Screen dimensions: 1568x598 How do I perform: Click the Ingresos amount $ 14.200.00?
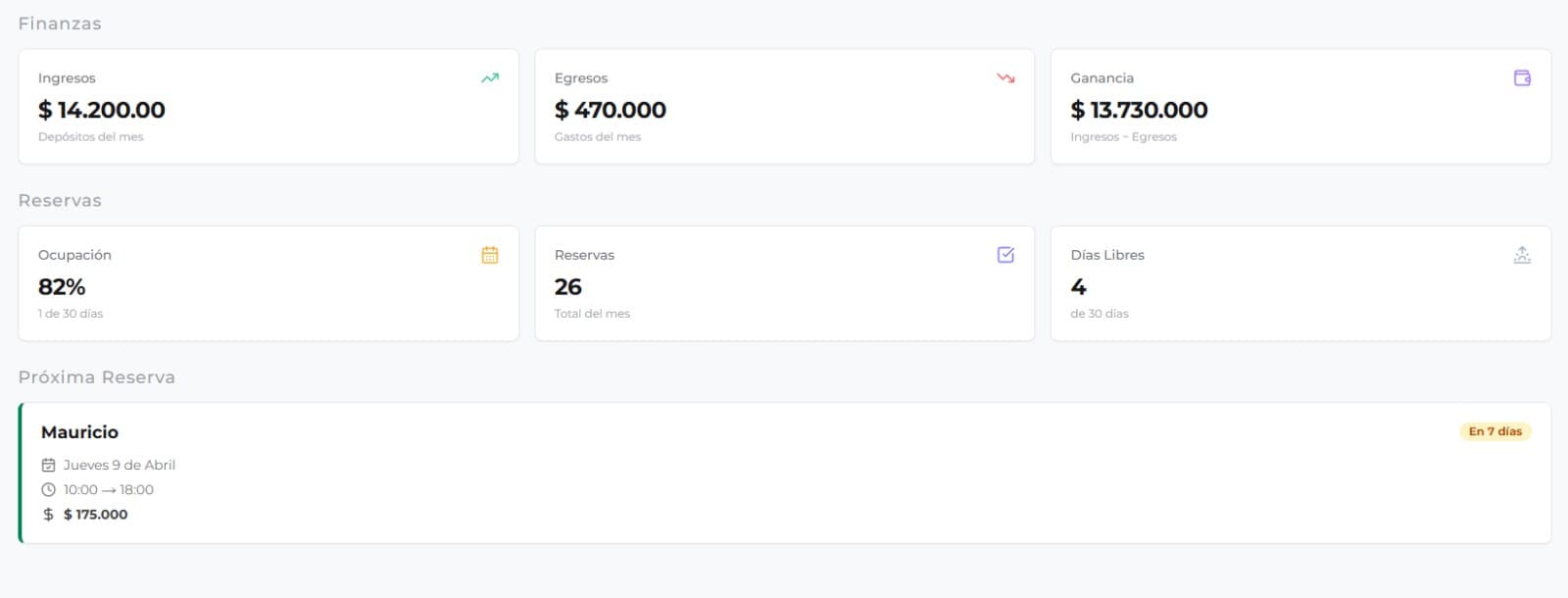pos(102,110)
